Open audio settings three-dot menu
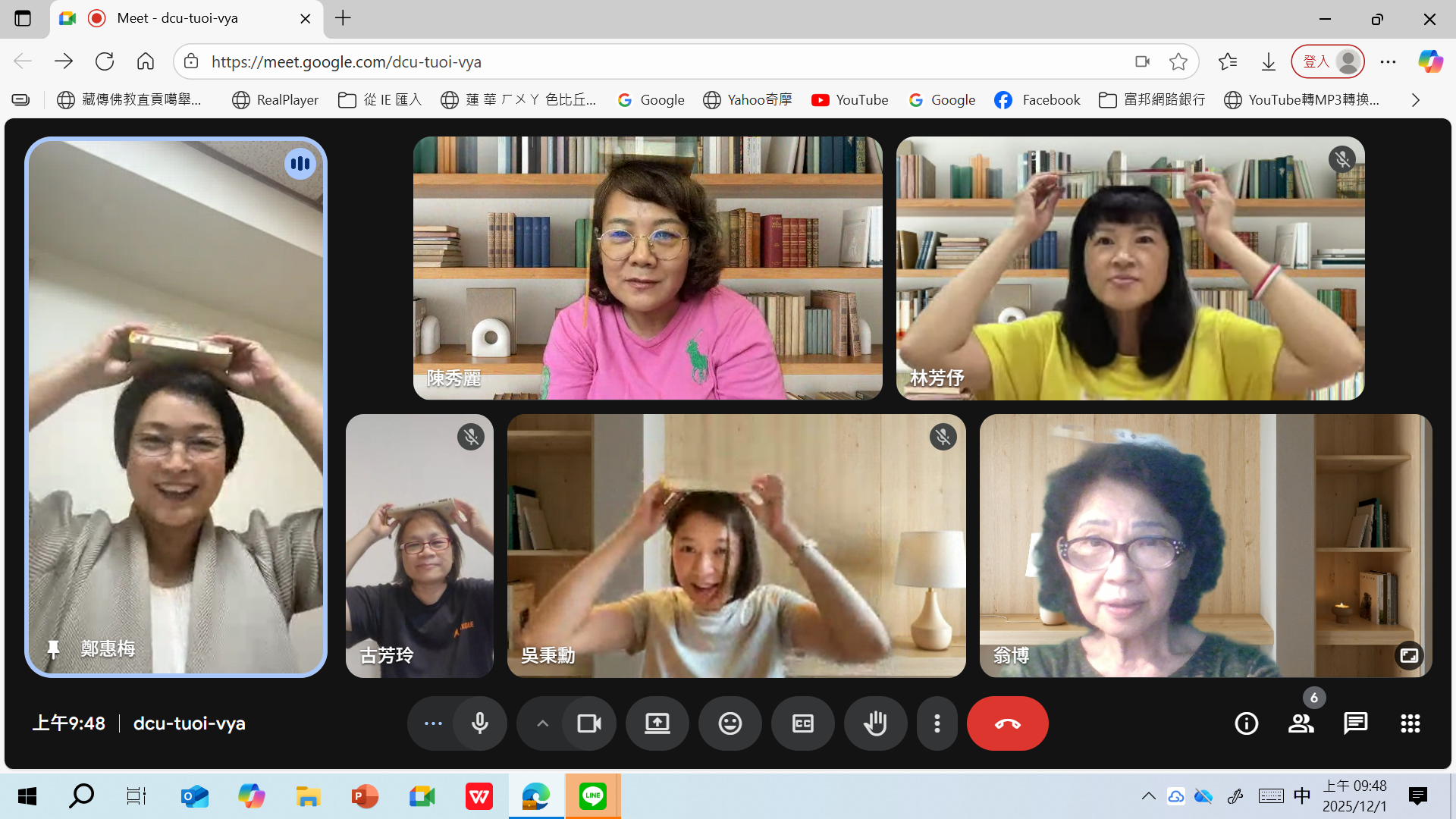1456x819 pixels. click(x=433, y=723)
